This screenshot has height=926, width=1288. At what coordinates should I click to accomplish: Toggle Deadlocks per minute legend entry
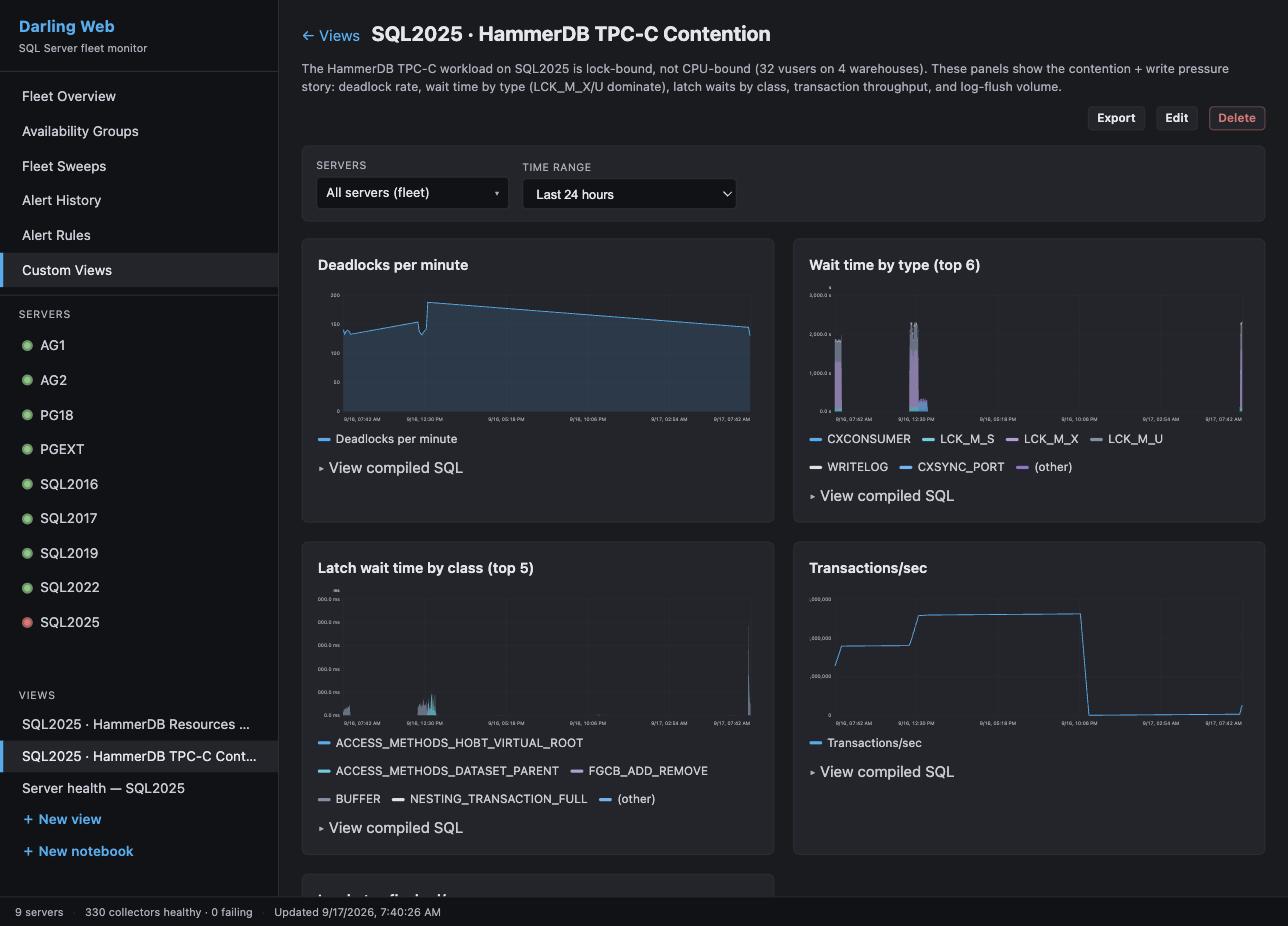click(x=387, y=439)
